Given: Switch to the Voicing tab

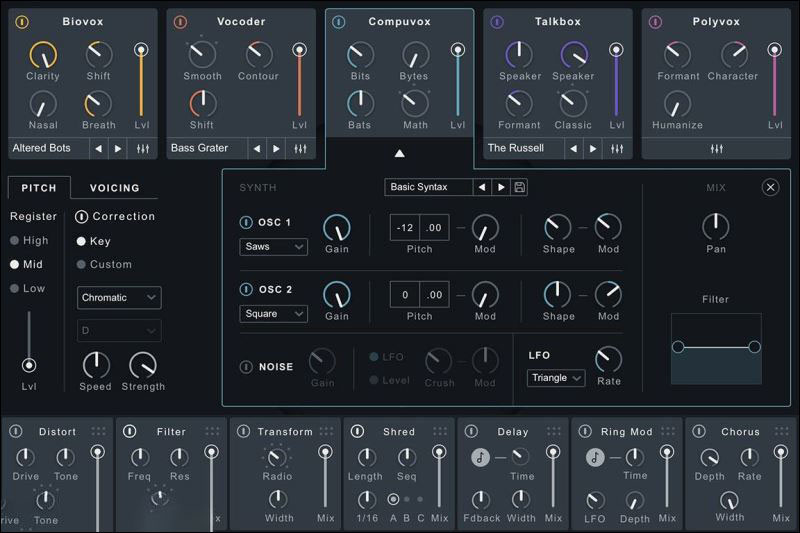Looking at the screenshot, I should point(114,188).
